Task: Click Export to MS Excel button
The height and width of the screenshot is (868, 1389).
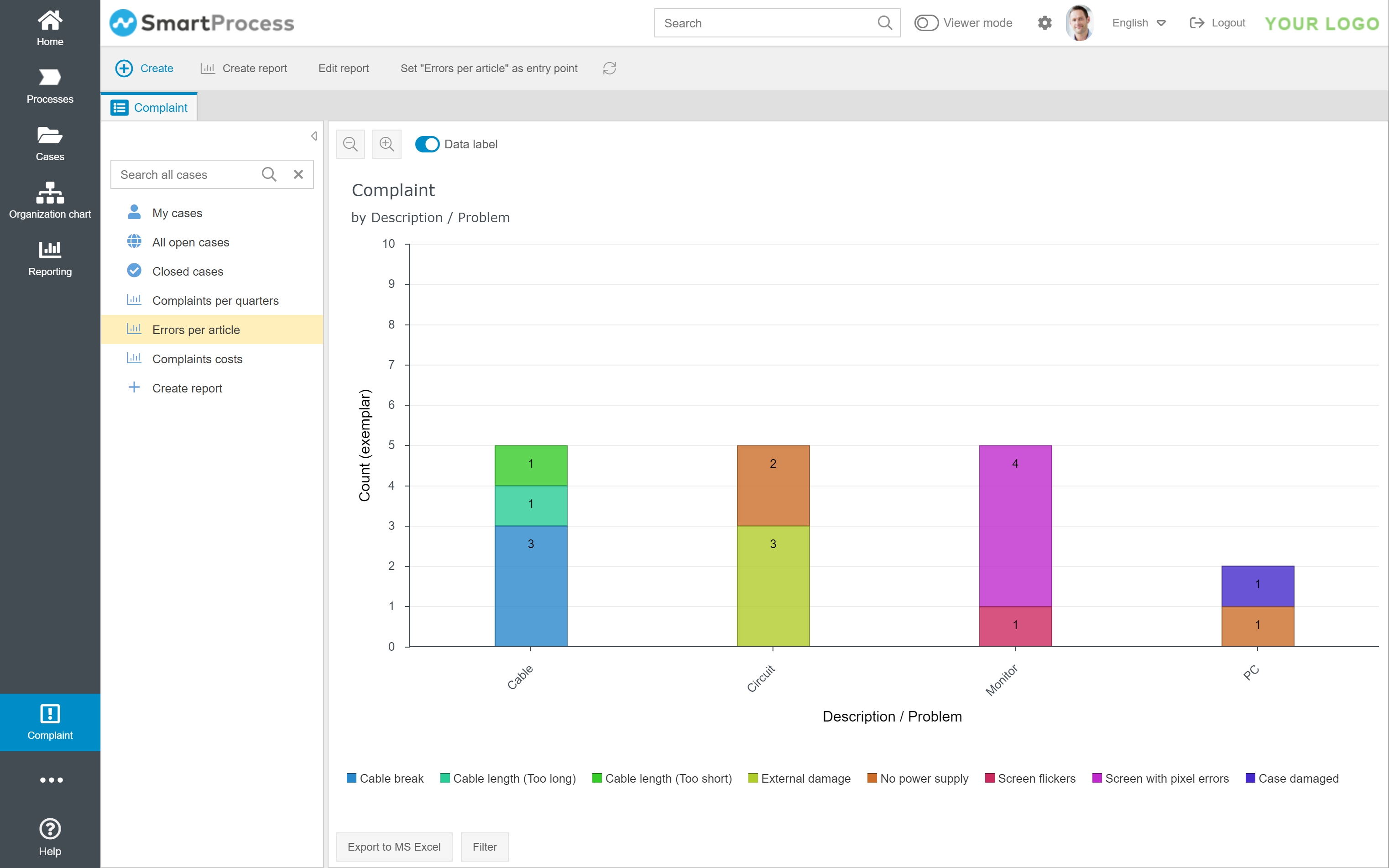Action: [394, 847]
